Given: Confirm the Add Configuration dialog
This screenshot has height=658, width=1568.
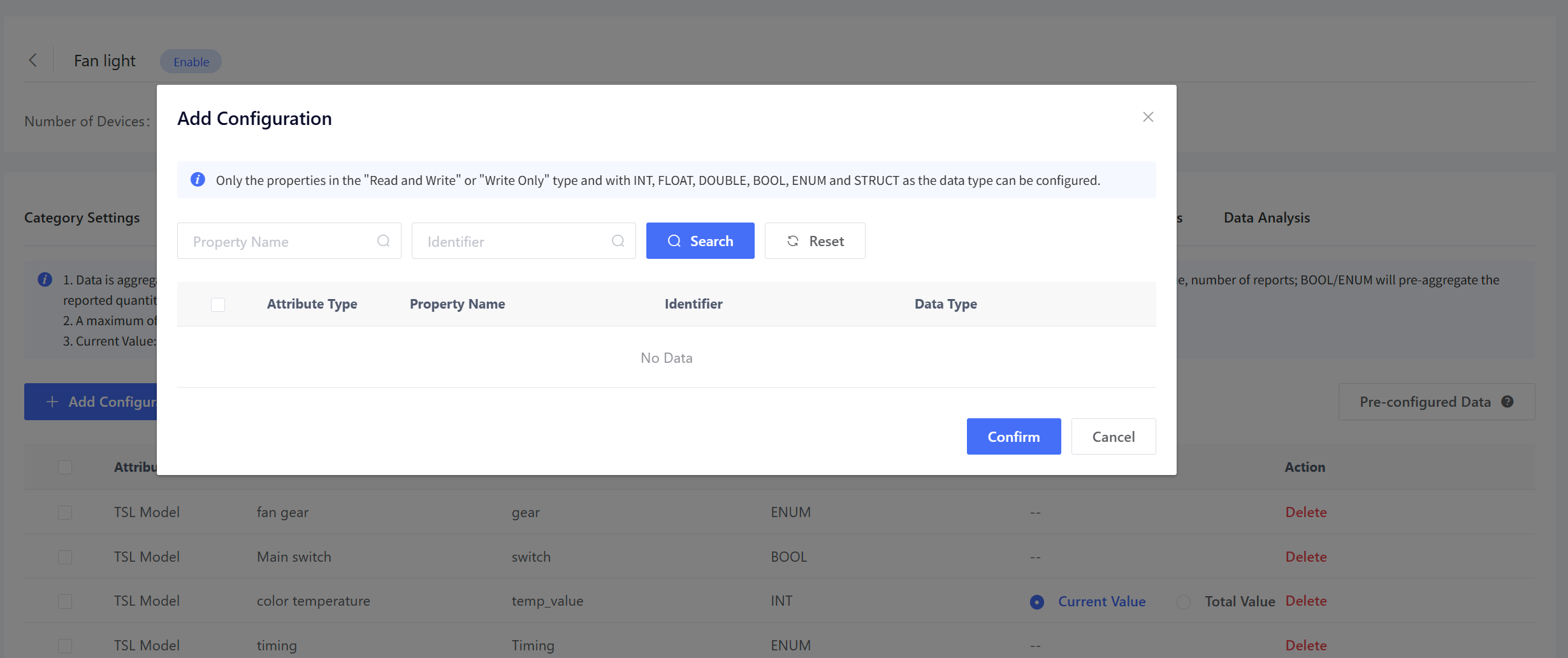Looking at the screenshot, I should tap(1013, 437).
